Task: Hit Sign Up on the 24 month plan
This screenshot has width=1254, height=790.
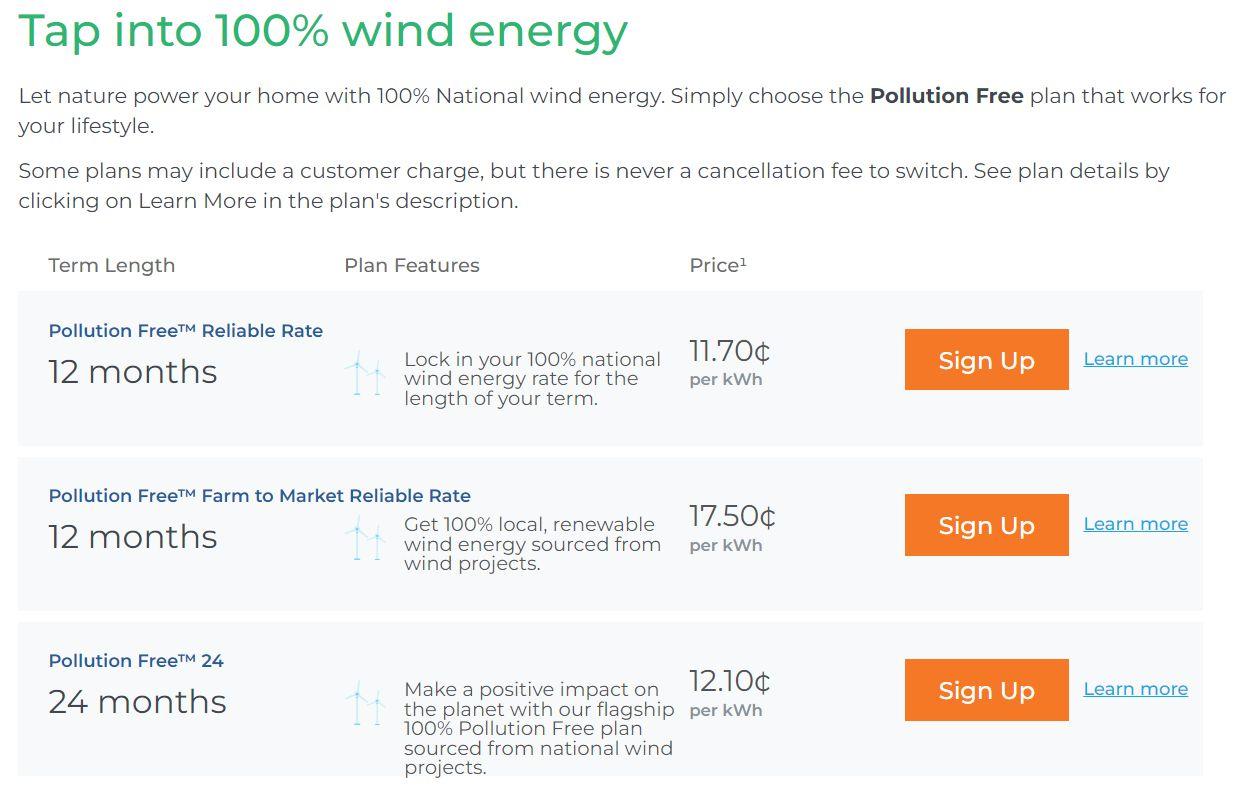Action: 986,690
